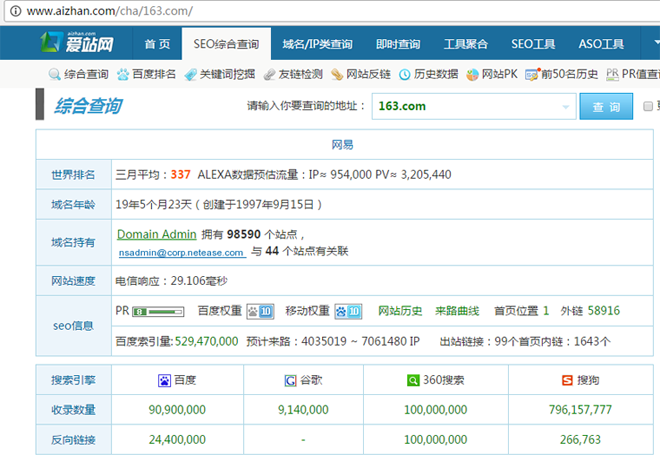Open the 来路曲线 link
Image resolution: width=660 pixels, height=461 pixels.
tap(457, 311)
